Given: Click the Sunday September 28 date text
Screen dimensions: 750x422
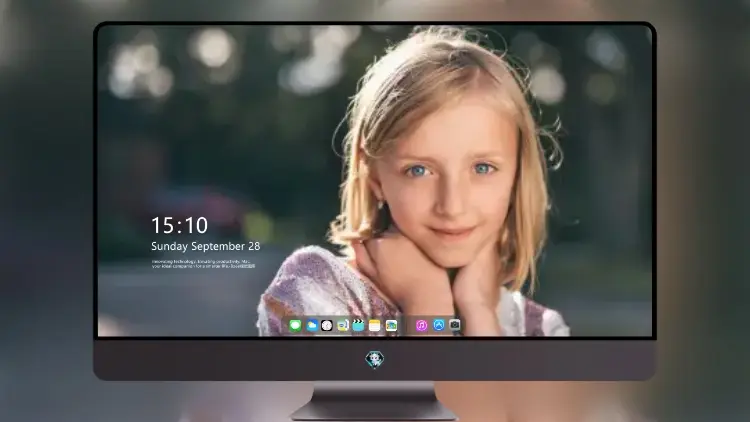Looking at the screenshot, I should coord(206,246).
